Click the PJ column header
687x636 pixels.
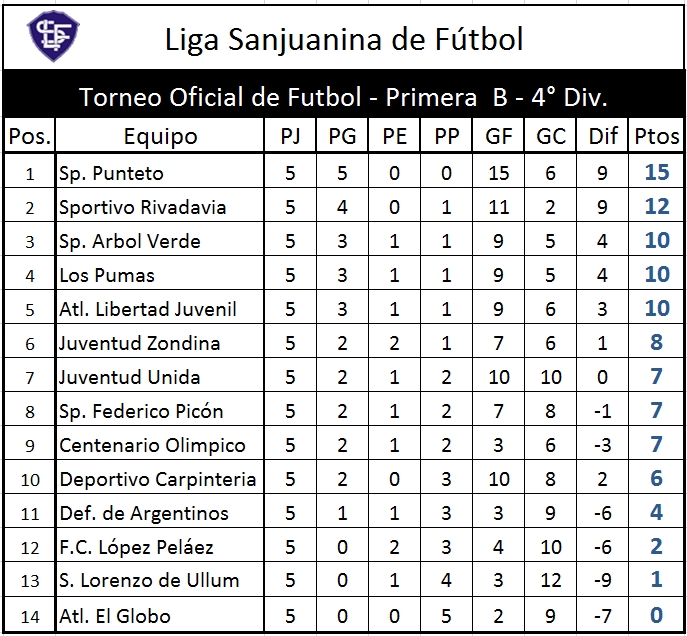[290, 136]
